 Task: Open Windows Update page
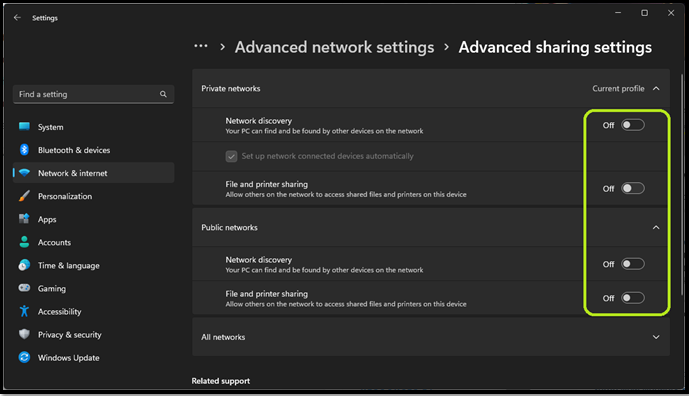click(94, 357)
